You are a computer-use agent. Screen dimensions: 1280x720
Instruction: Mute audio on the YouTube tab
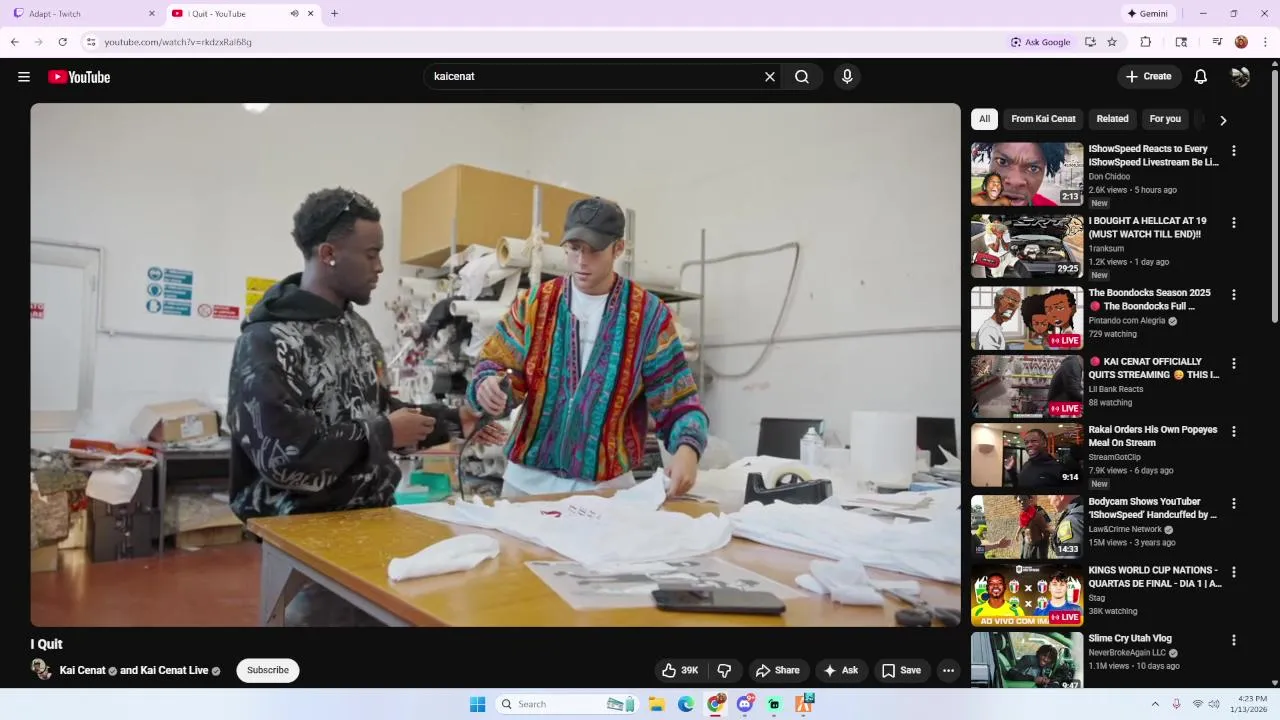click(x=294, y=14)
